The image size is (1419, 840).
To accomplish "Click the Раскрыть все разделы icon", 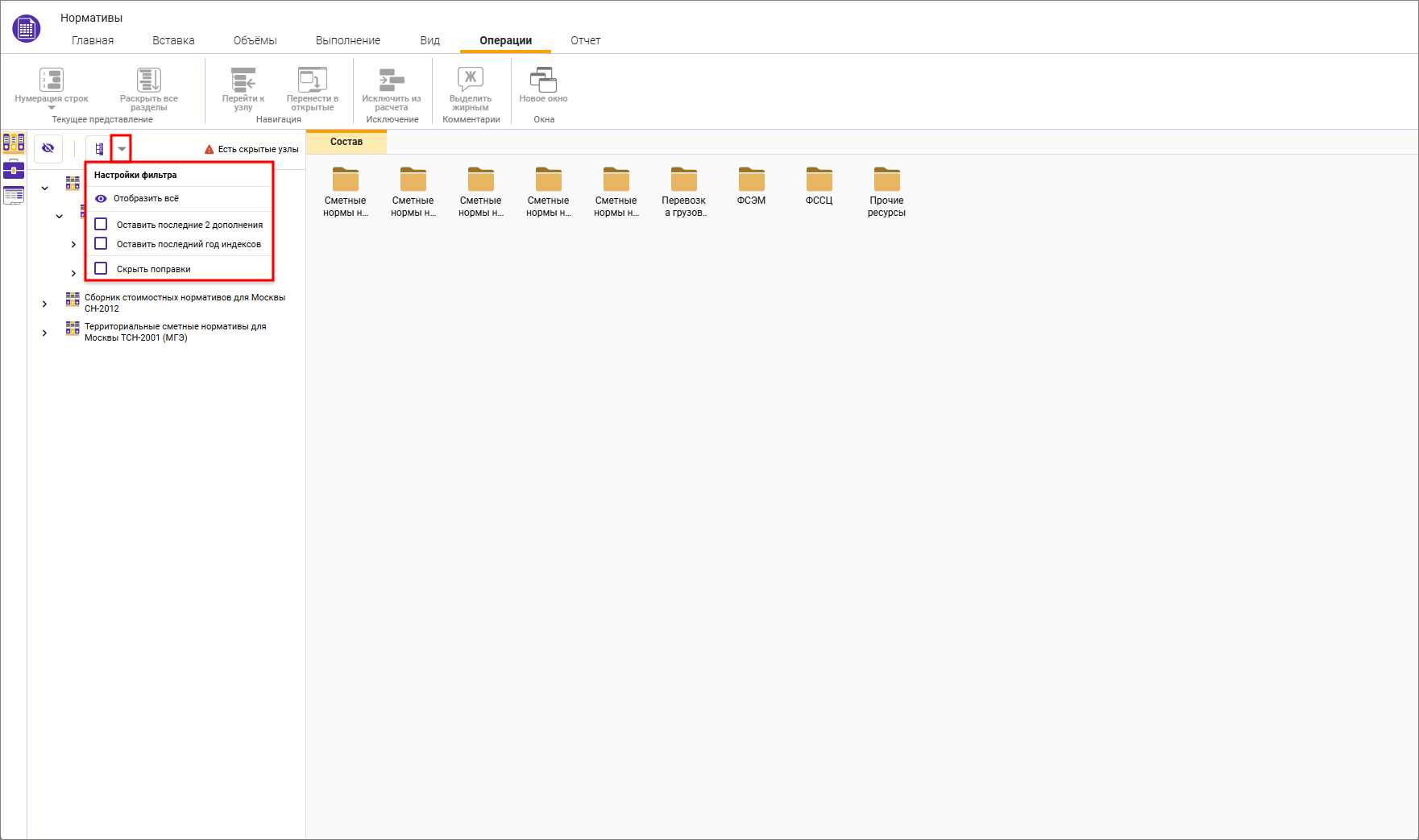I will point(149,81).
